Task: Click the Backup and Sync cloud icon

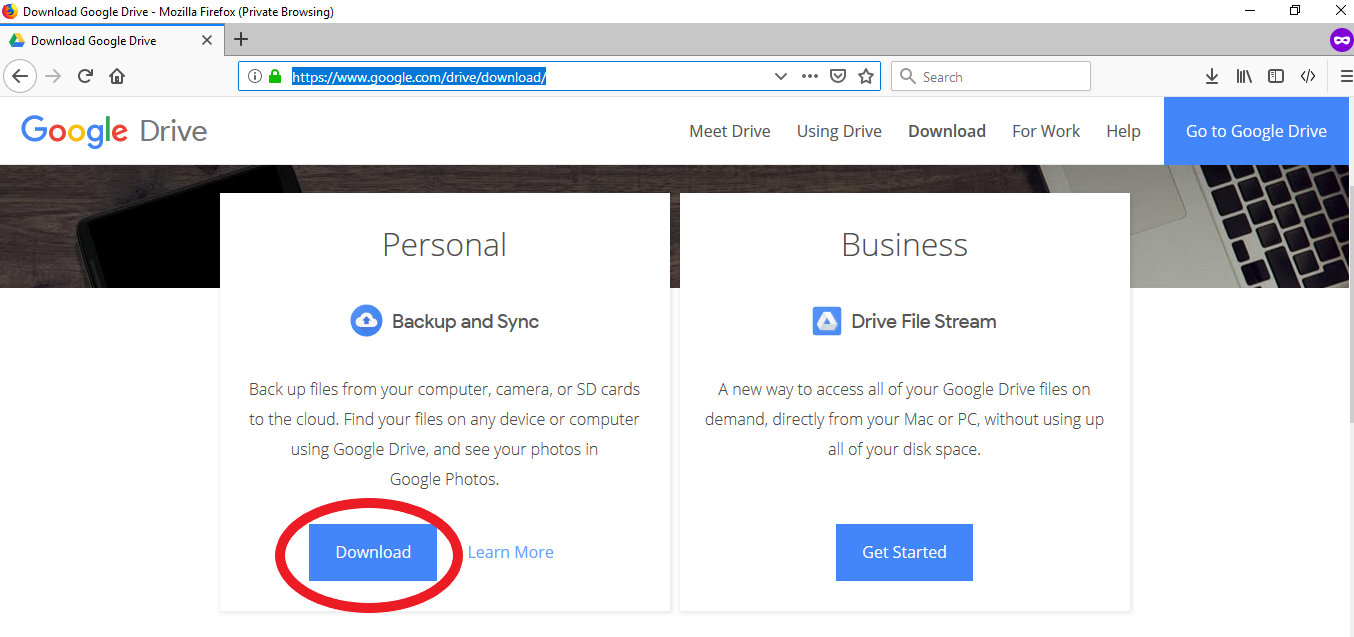Action: 366,321
